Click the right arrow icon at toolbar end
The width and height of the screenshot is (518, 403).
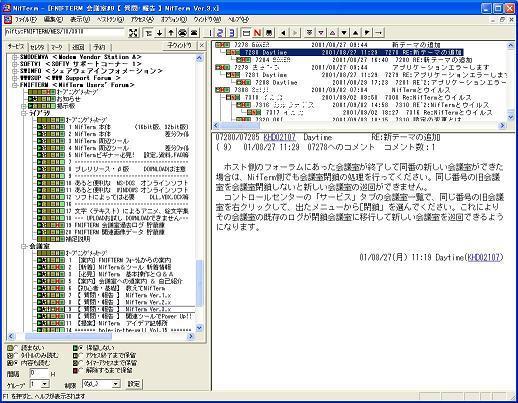point(378,33)
